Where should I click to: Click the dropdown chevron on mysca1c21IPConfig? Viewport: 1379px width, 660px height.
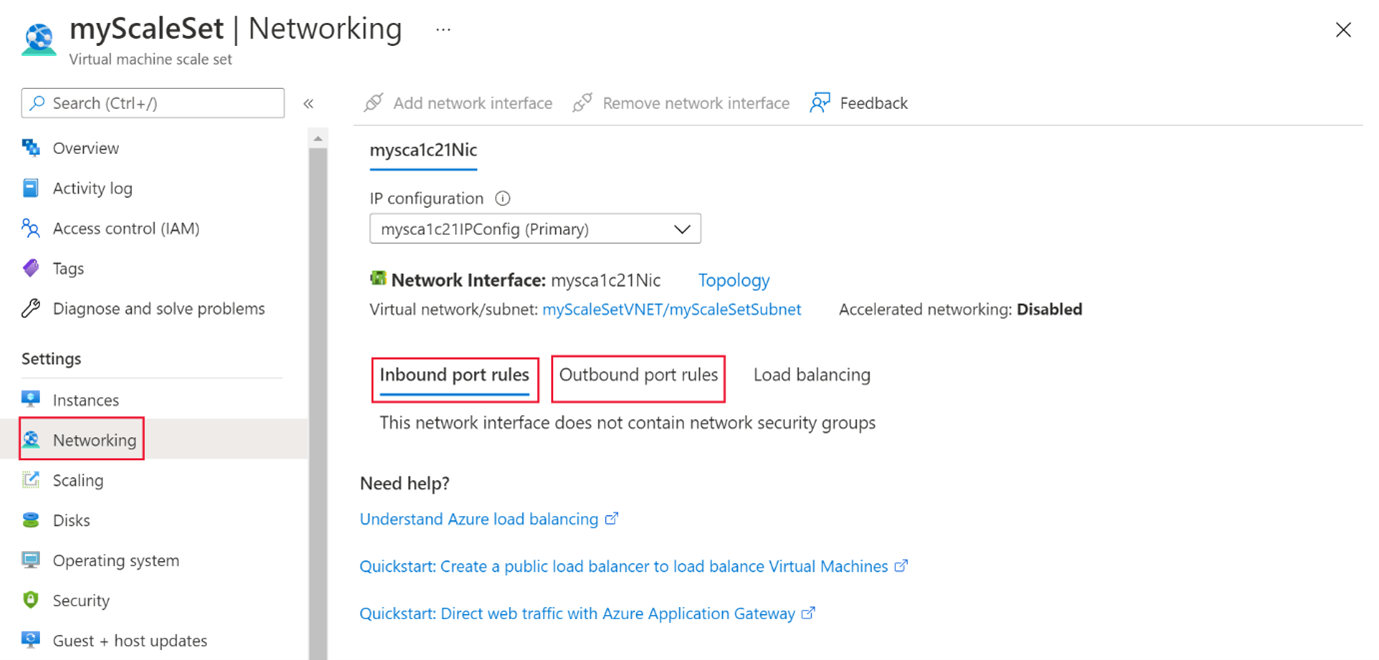(x=682, y=229)
